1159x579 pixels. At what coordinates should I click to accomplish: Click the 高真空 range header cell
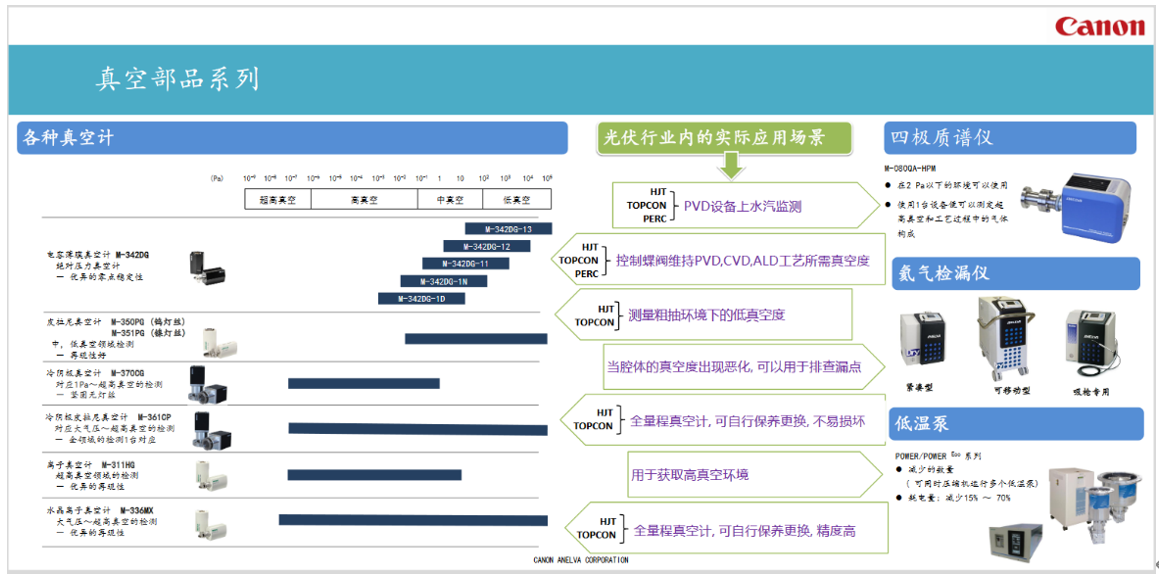tap(364, 200)
